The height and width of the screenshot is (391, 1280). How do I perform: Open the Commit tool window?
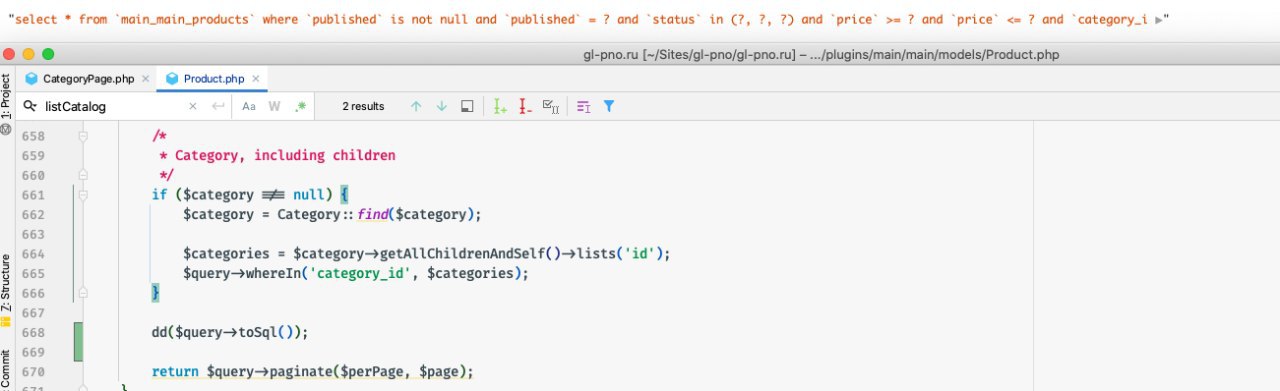coord(7,368)
